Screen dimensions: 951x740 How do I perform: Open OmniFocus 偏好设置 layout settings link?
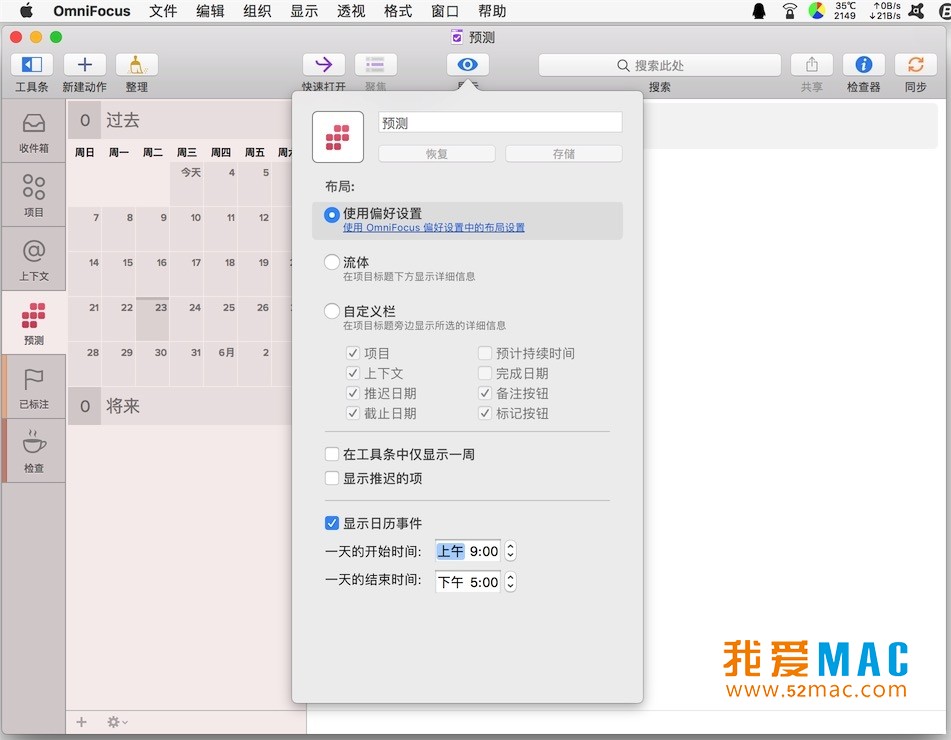click(434, 227)
